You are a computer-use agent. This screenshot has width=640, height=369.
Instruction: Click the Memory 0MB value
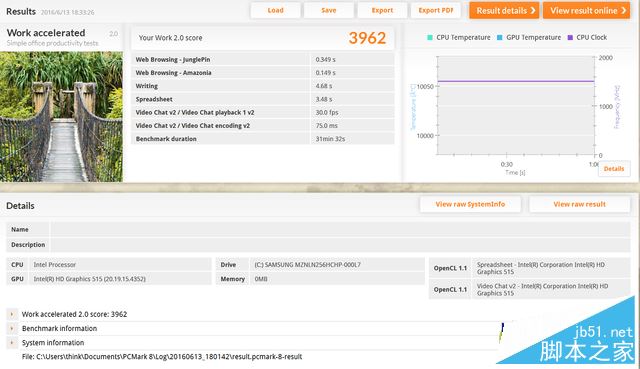coord(261,279)
